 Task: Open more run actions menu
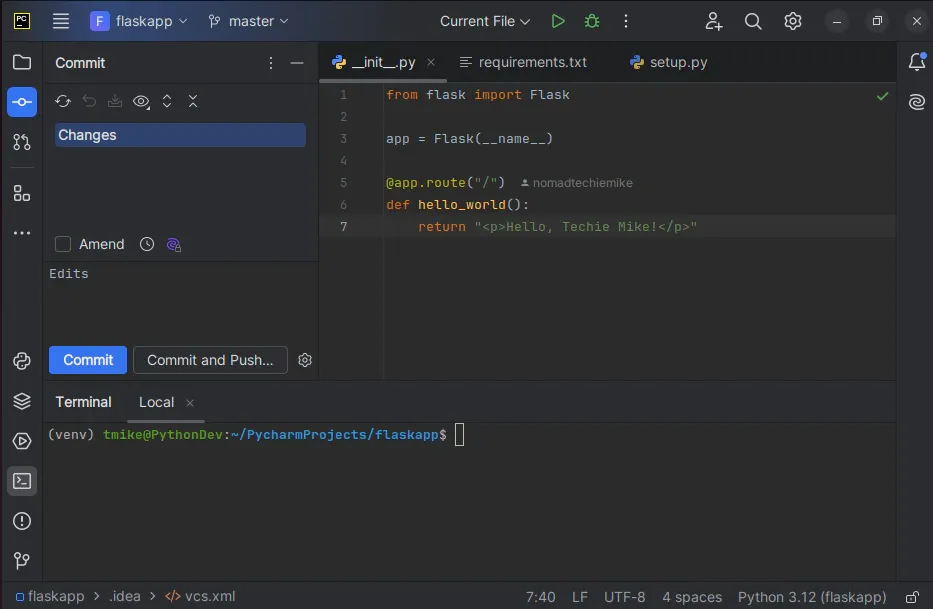click(625, 21)
